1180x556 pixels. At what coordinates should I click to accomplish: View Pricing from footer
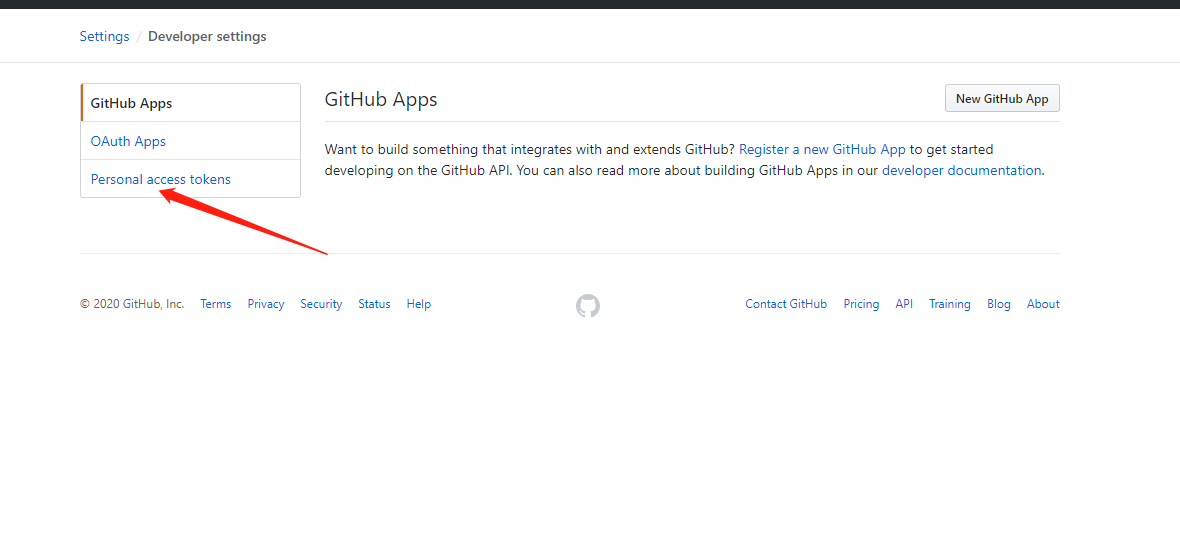(861, 304)
